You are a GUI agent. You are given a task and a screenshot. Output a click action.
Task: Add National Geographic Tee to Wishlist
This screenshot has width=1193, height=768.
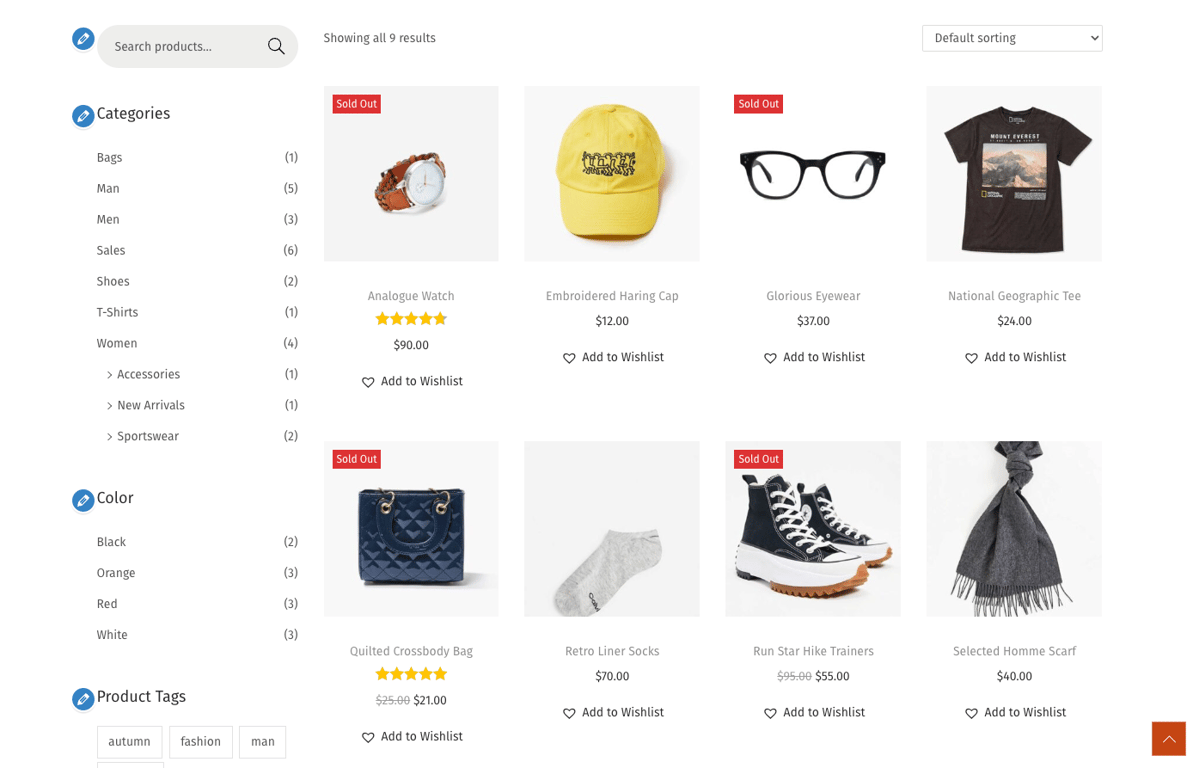click(x=1014, y=356)
